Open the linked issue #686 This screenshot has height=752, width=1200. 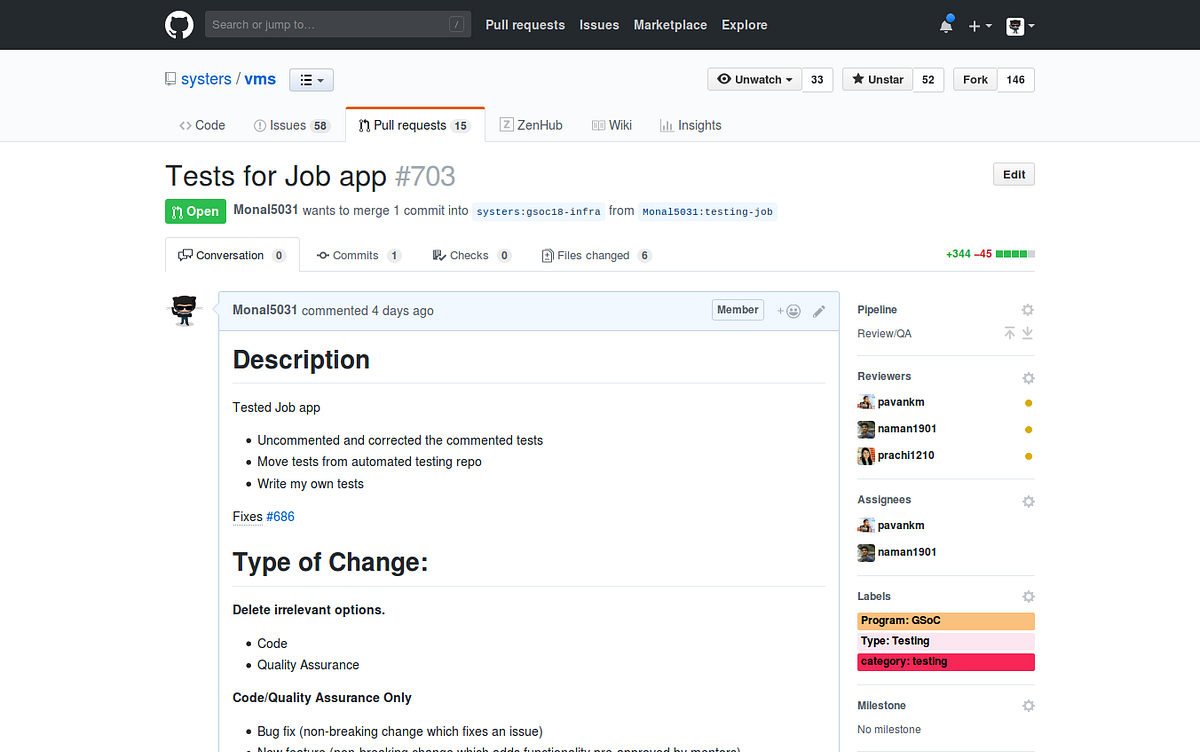tap(280, 517)
